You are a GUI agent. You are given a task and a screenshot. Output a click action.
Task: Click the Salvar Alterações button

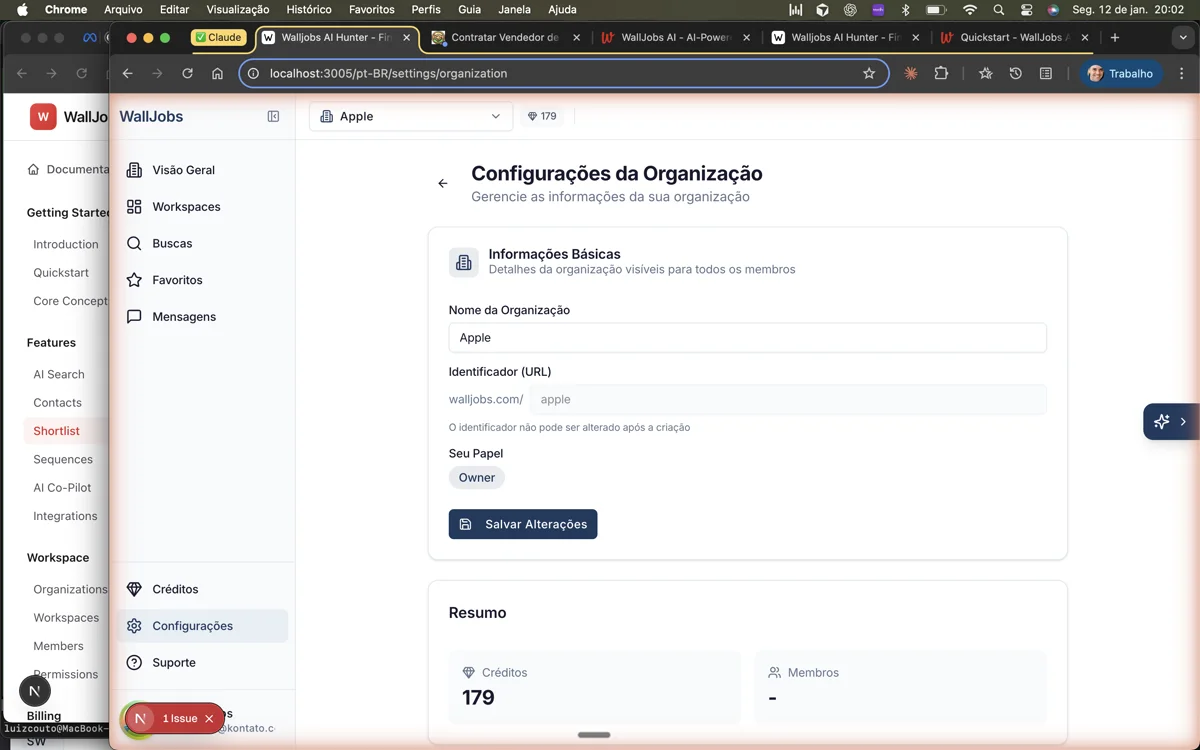pos(523,523)
